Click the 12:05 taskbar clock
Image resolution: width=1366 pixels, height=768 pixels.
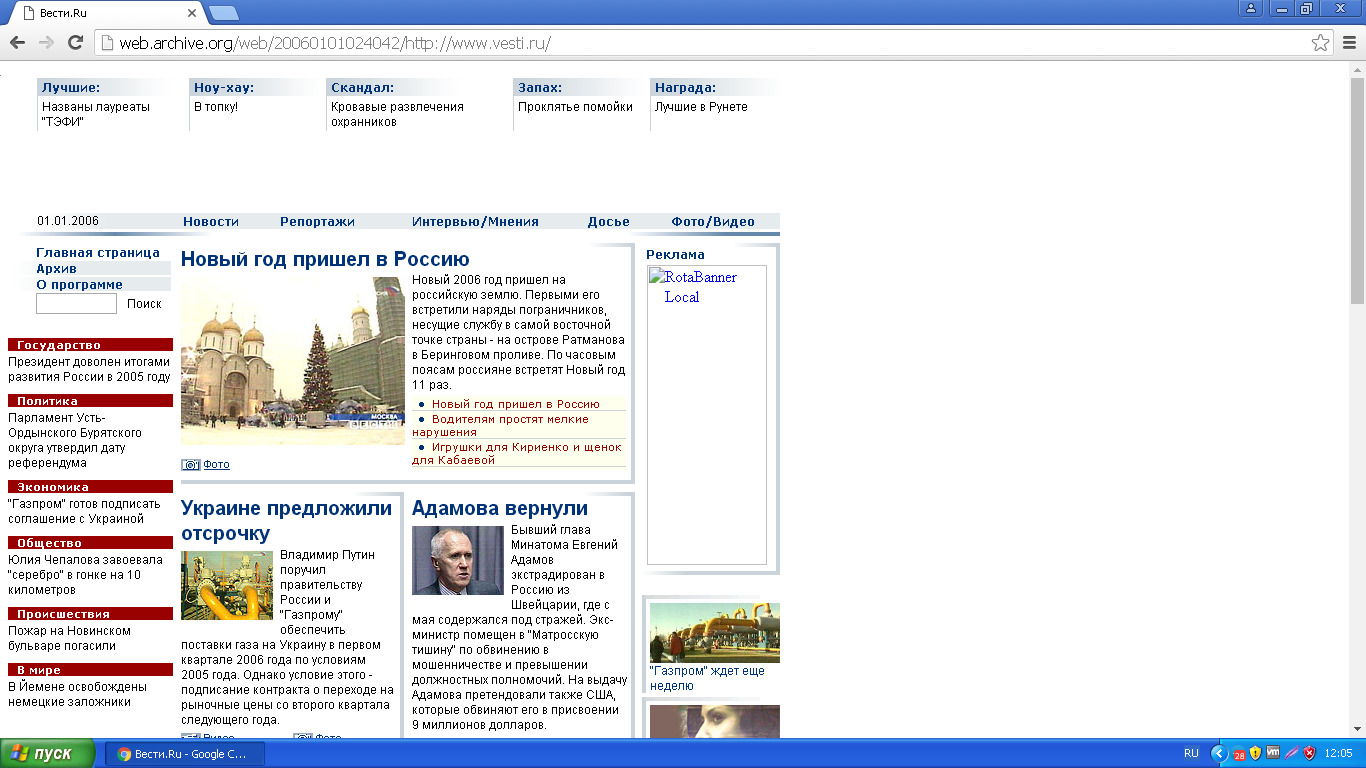point(1338,753)
